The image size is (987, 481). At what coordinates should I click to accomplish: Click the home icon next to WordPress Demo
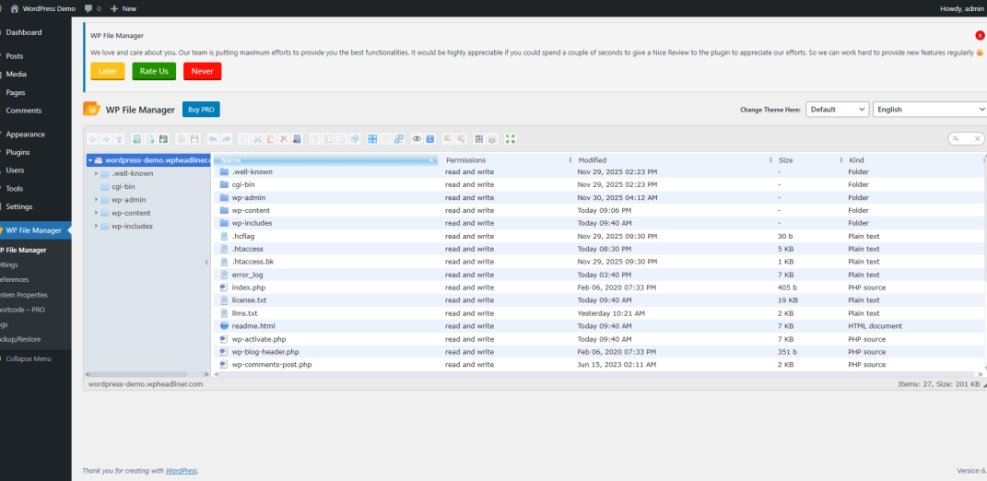point(14,8)
